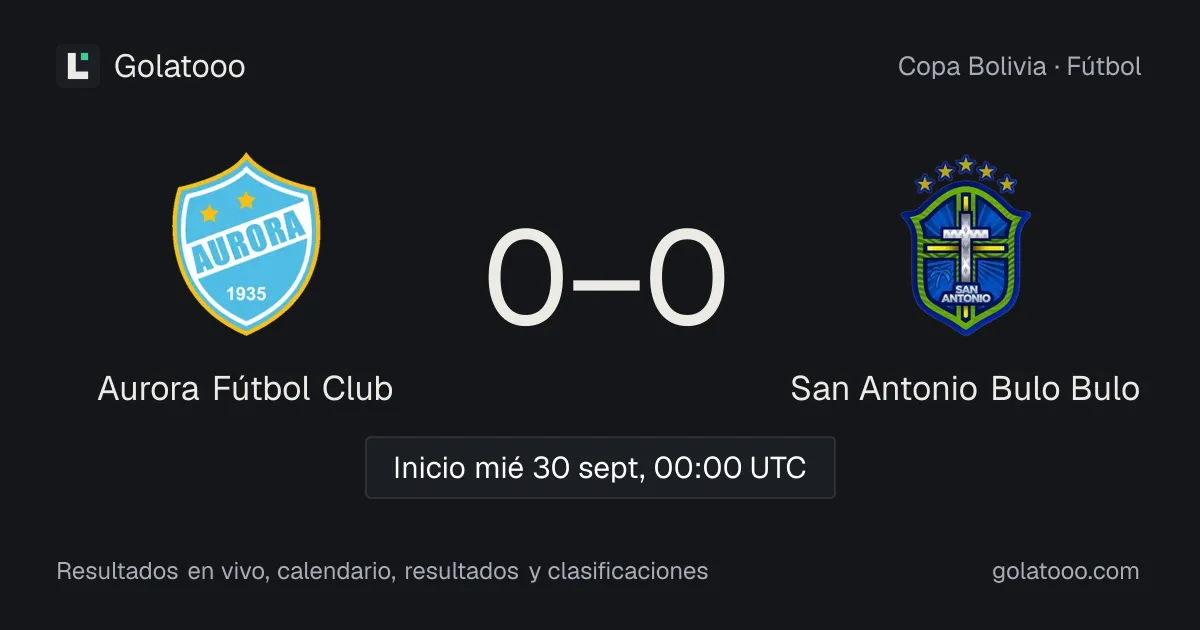Click the dash between the scores
The width and height of the screenshot is (1200, 630).
tap(607, 282)
